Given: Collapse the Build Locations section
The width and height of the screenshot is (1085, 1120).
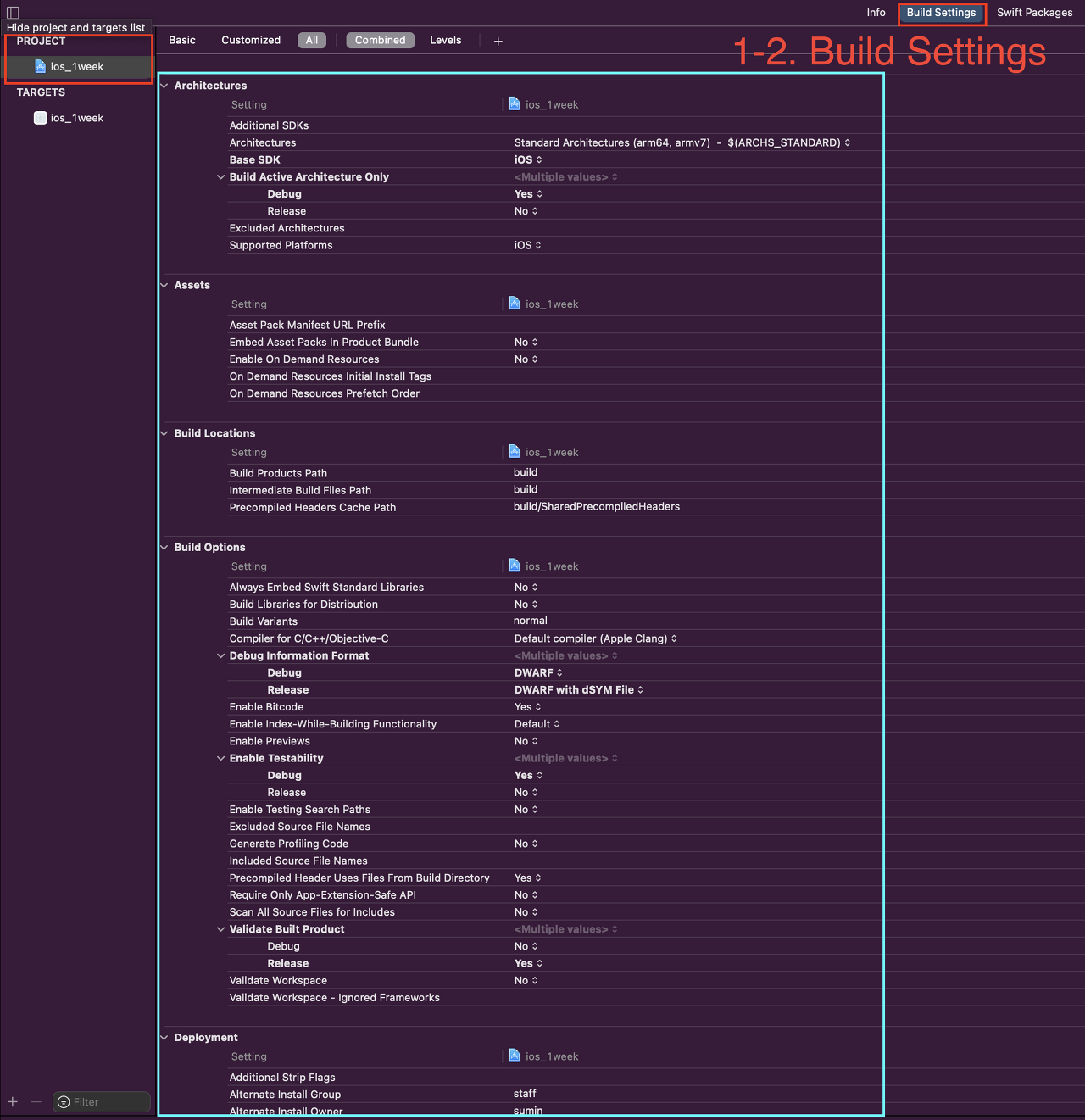Looking at the screenshot, I should [x=164, y=433].
